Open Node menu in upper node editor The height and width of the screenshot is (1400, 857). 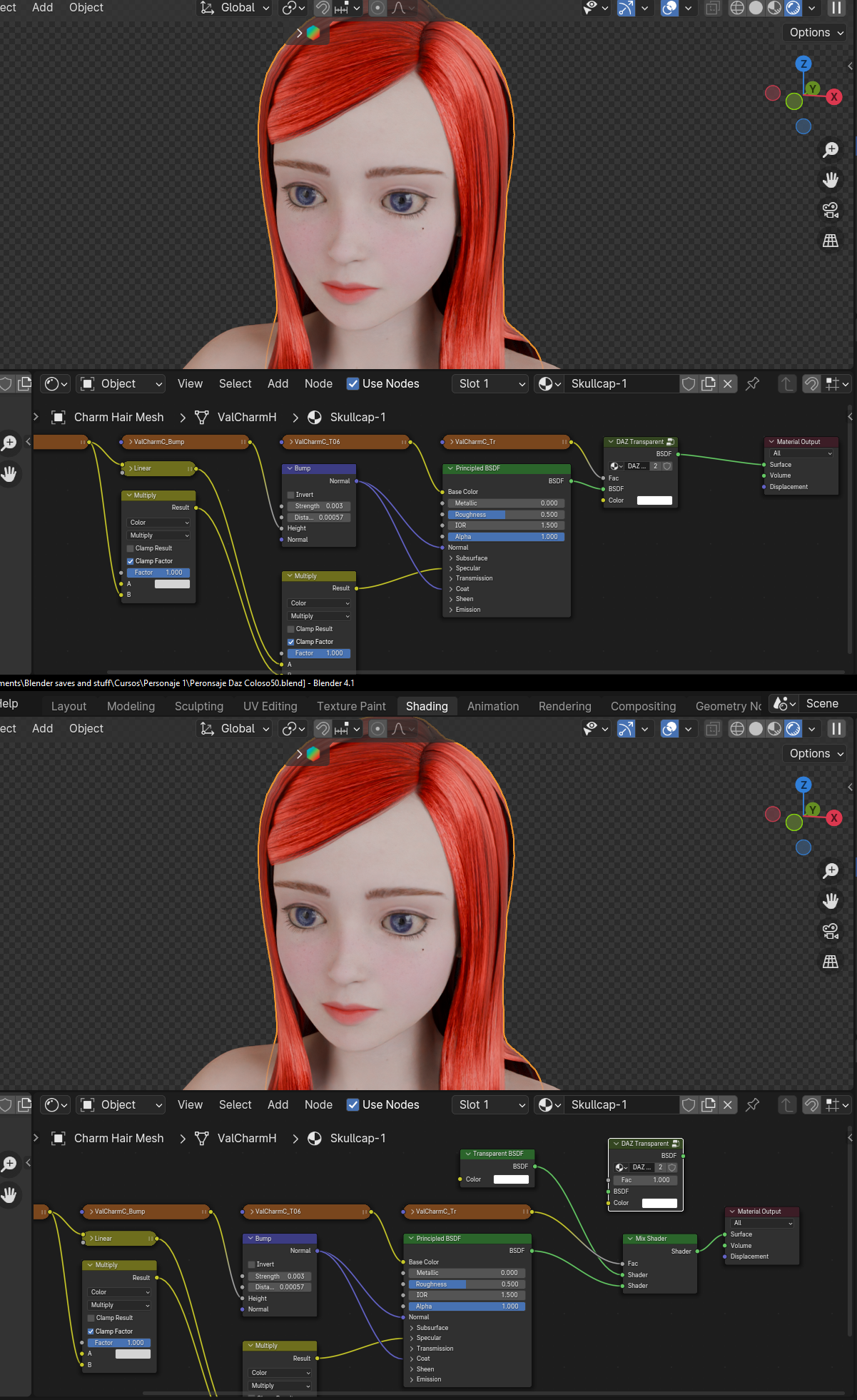tap(318, 383)
